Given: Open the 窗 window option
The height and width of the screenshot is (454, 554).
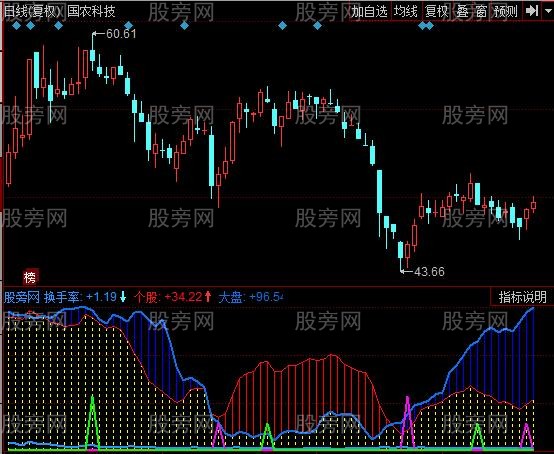Looking at the screenshot, I should click(481, 12).
